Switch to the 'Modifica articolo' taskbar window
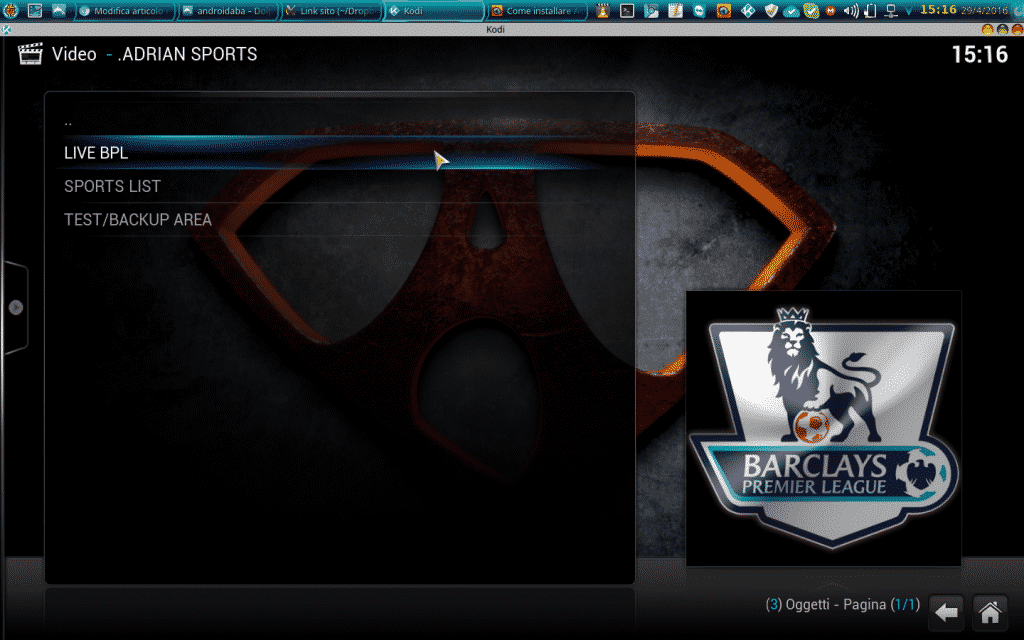 tap(125, 11)
